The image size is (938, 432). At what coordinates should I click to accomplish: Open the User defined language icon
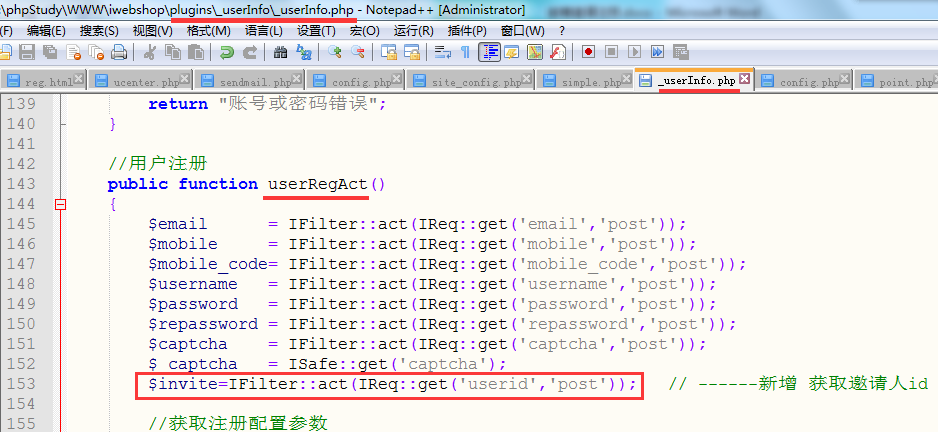(511, 52)
